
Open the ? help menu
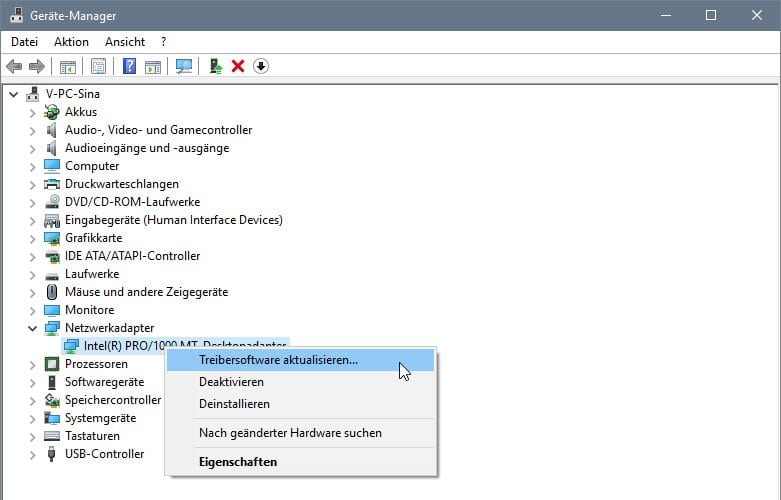pyautogui.click(x=163, y=42)
